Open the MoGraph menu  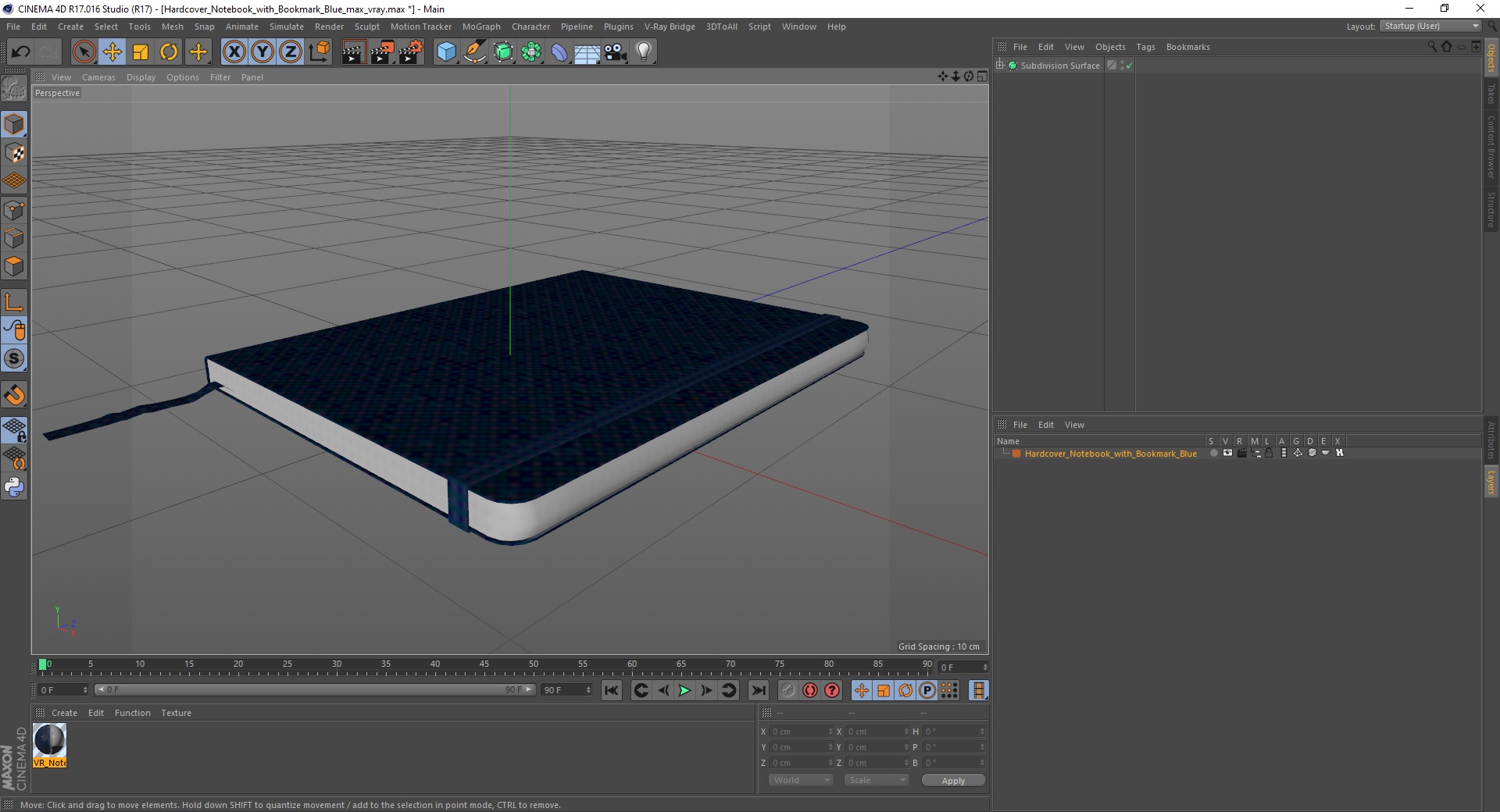coord(481,27)
